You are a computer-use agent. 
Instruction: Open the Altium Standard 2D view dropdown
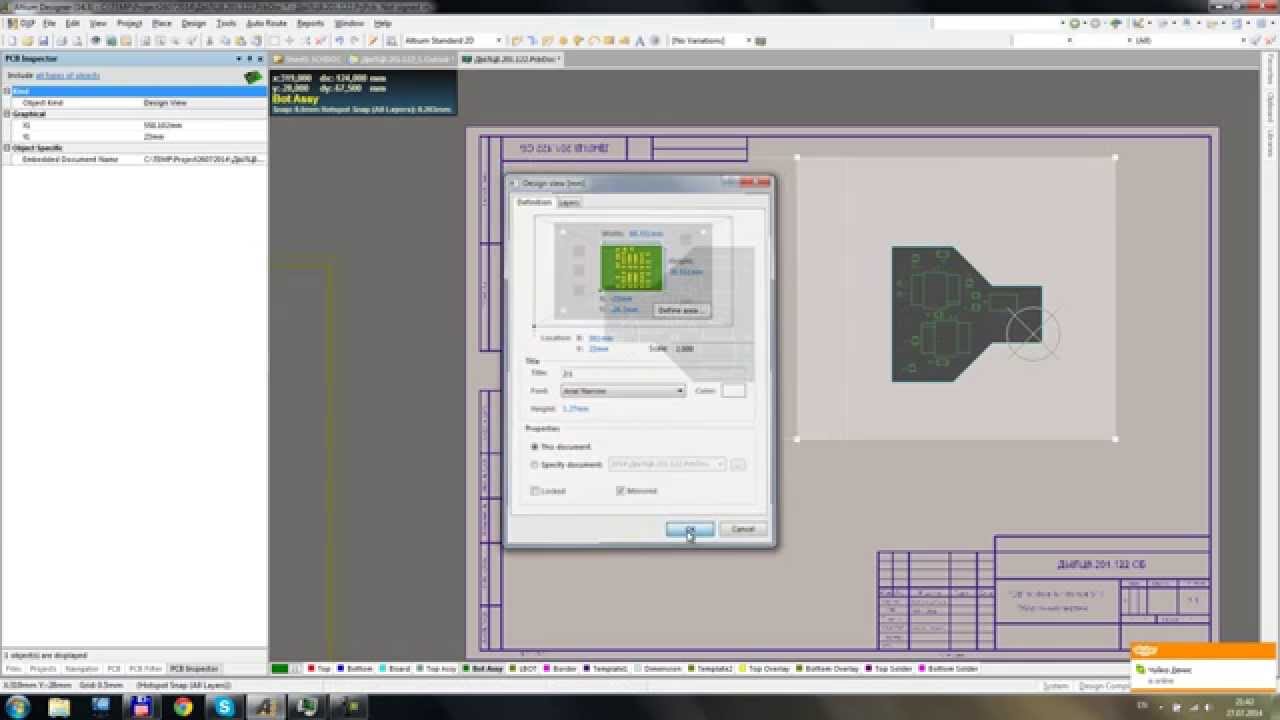(x=452, y=41)
